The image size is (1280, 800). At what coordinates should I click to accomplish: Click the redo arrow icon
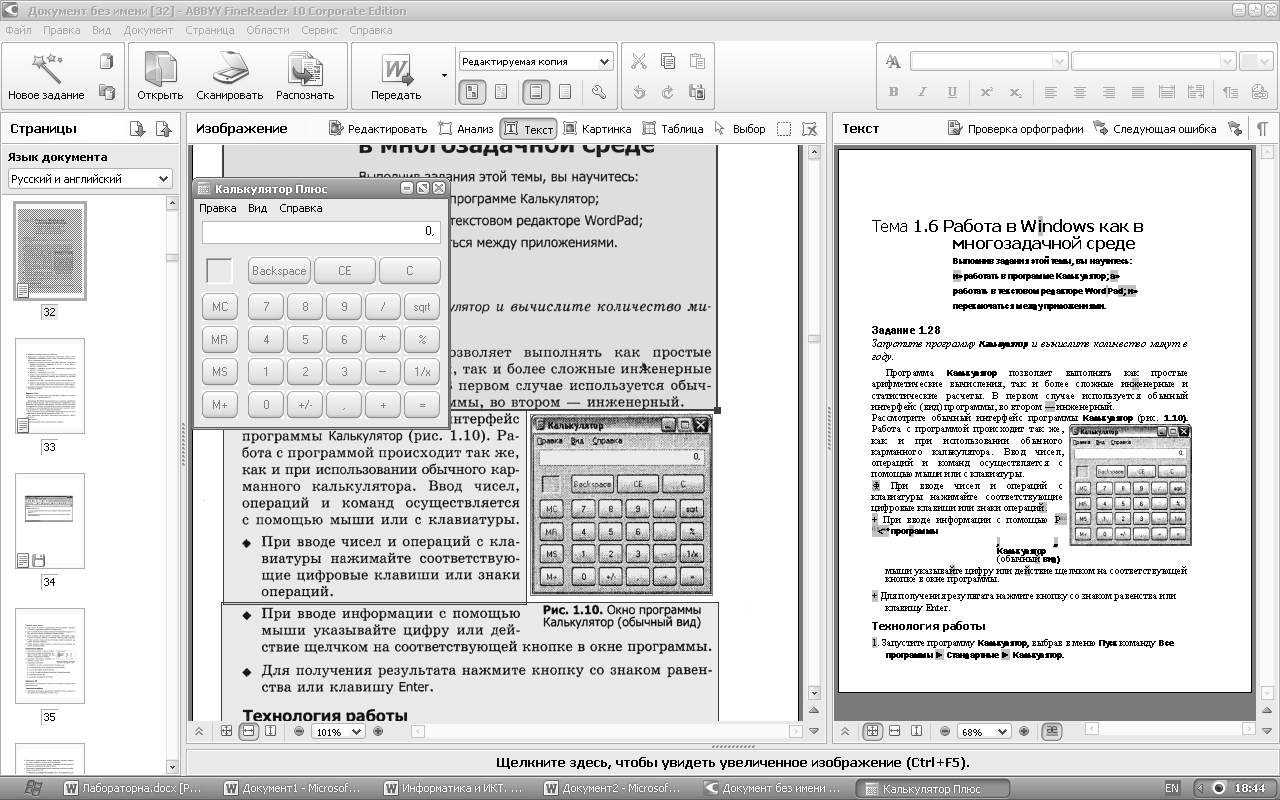[x=667, y=92]
